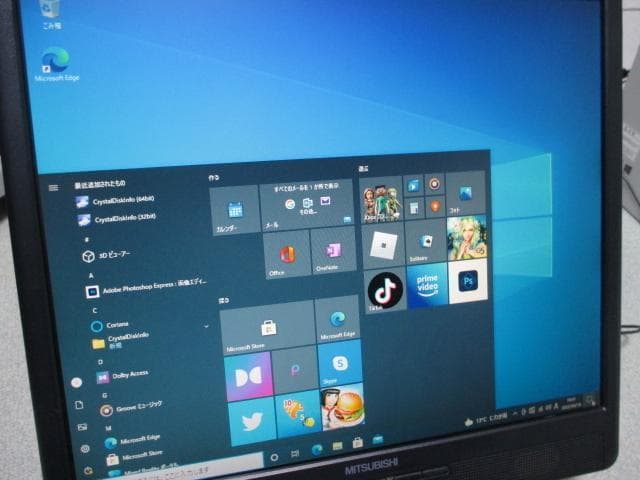Viewport: 640px width, 480px height.
Task: Jump to the letter M header
Action: pyautogui.click(x=108, y=428)
